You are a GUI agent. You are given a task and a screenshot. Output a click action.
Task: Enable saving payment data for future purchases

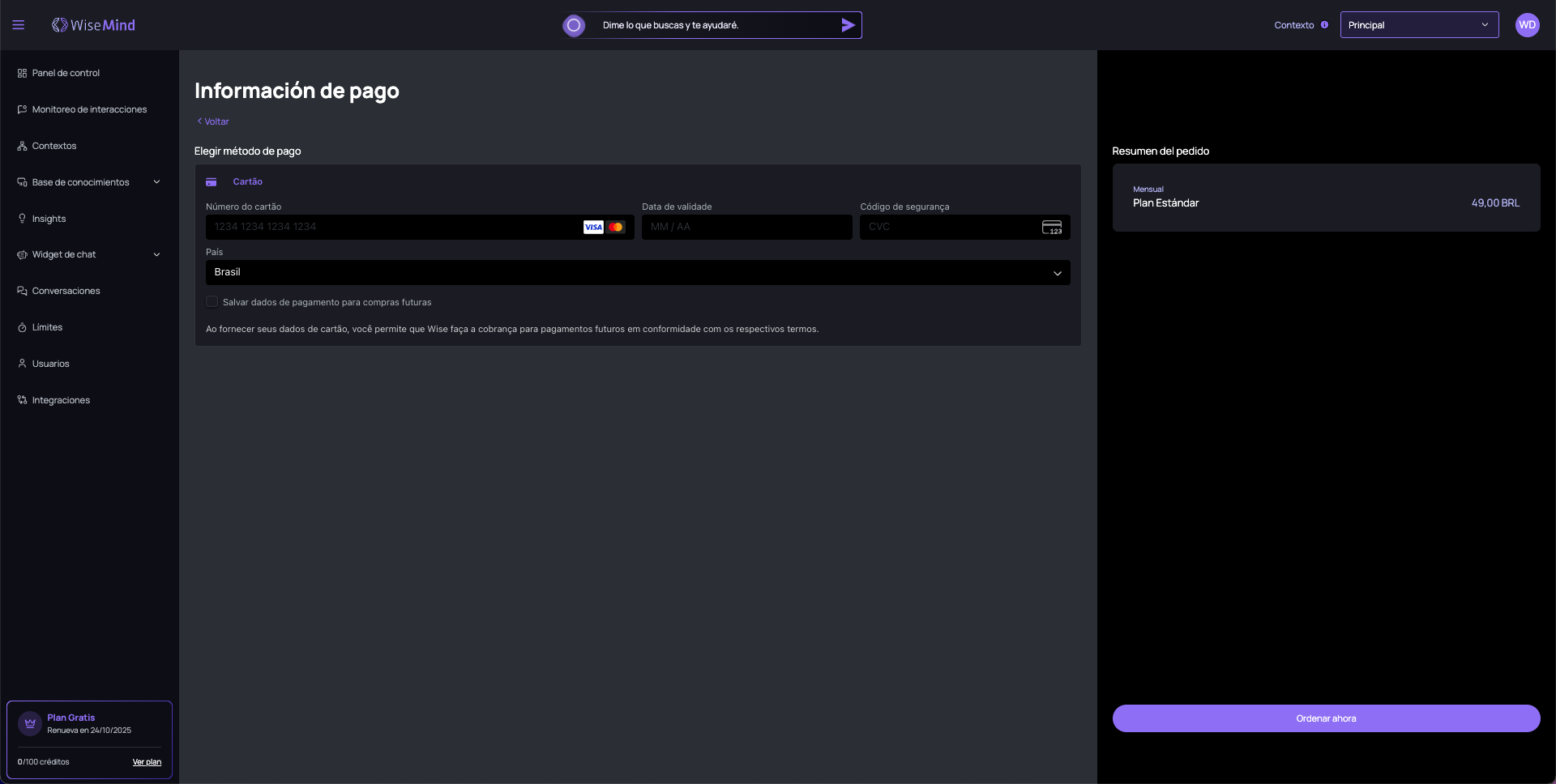pyautogui.click(x=212, y=302)
